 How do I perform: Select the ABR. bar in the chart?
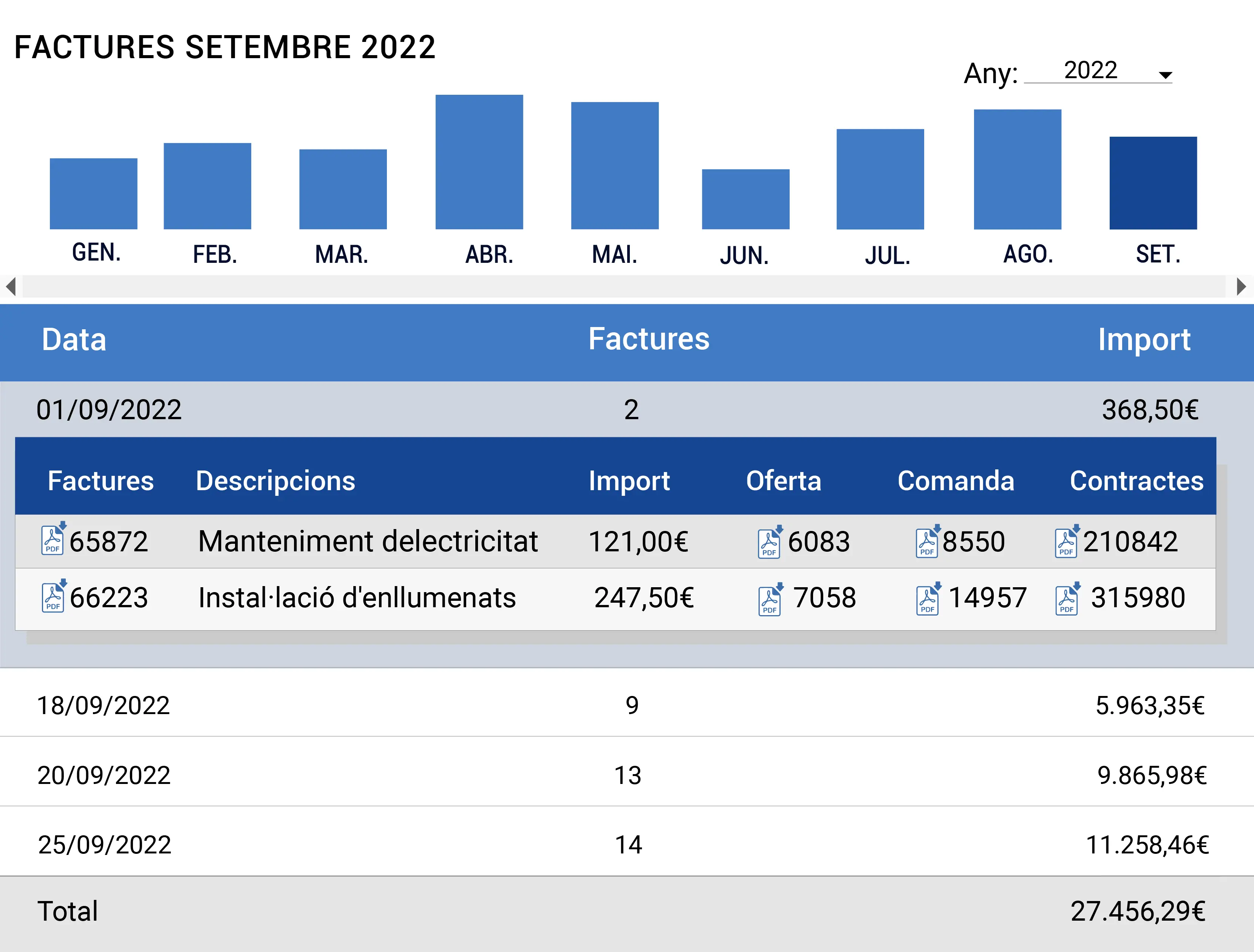479,162
